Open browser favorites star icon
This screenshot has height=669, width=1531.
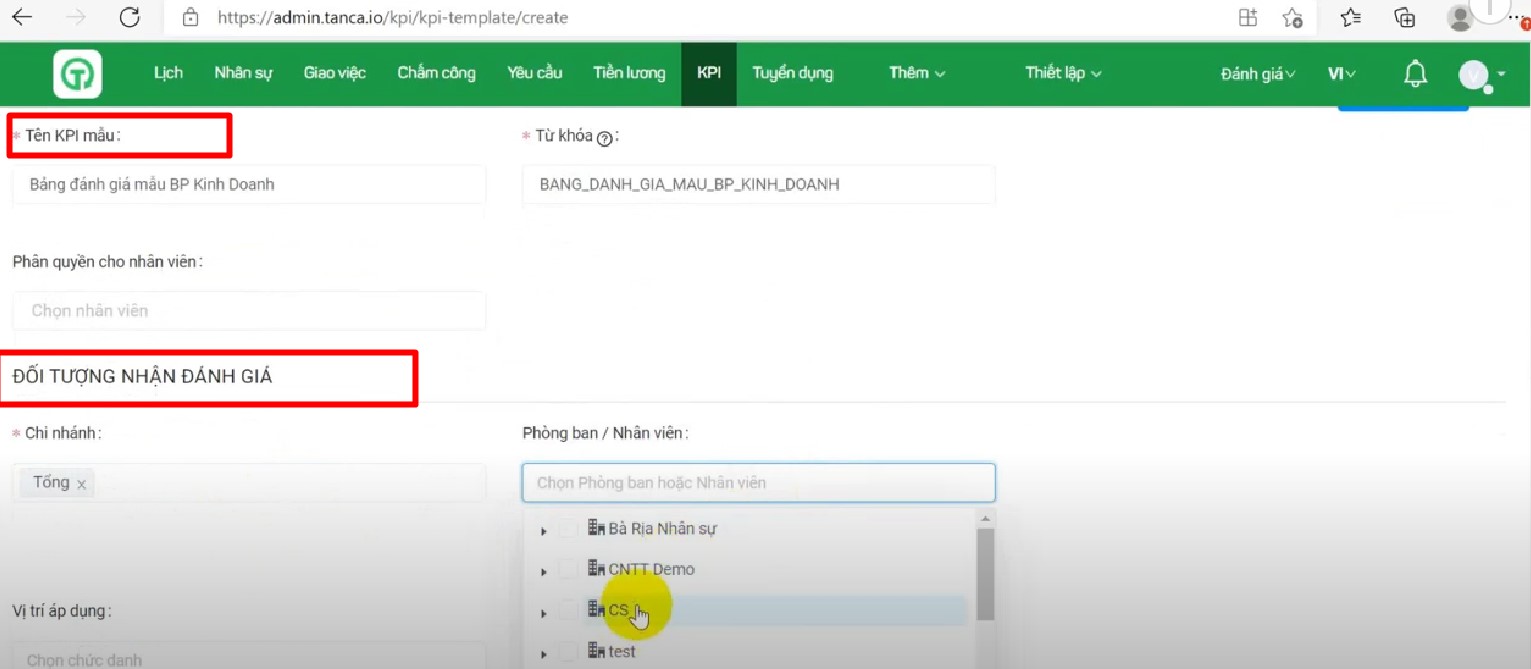[1350, 17]
